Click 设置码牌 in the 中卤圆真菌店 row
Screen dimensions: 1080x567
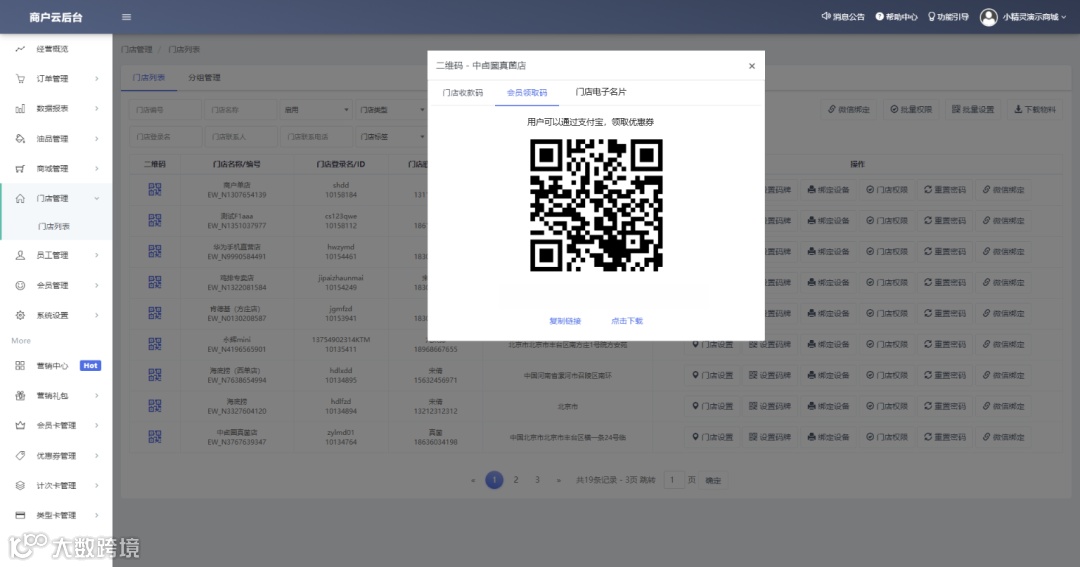pos(770,437)
